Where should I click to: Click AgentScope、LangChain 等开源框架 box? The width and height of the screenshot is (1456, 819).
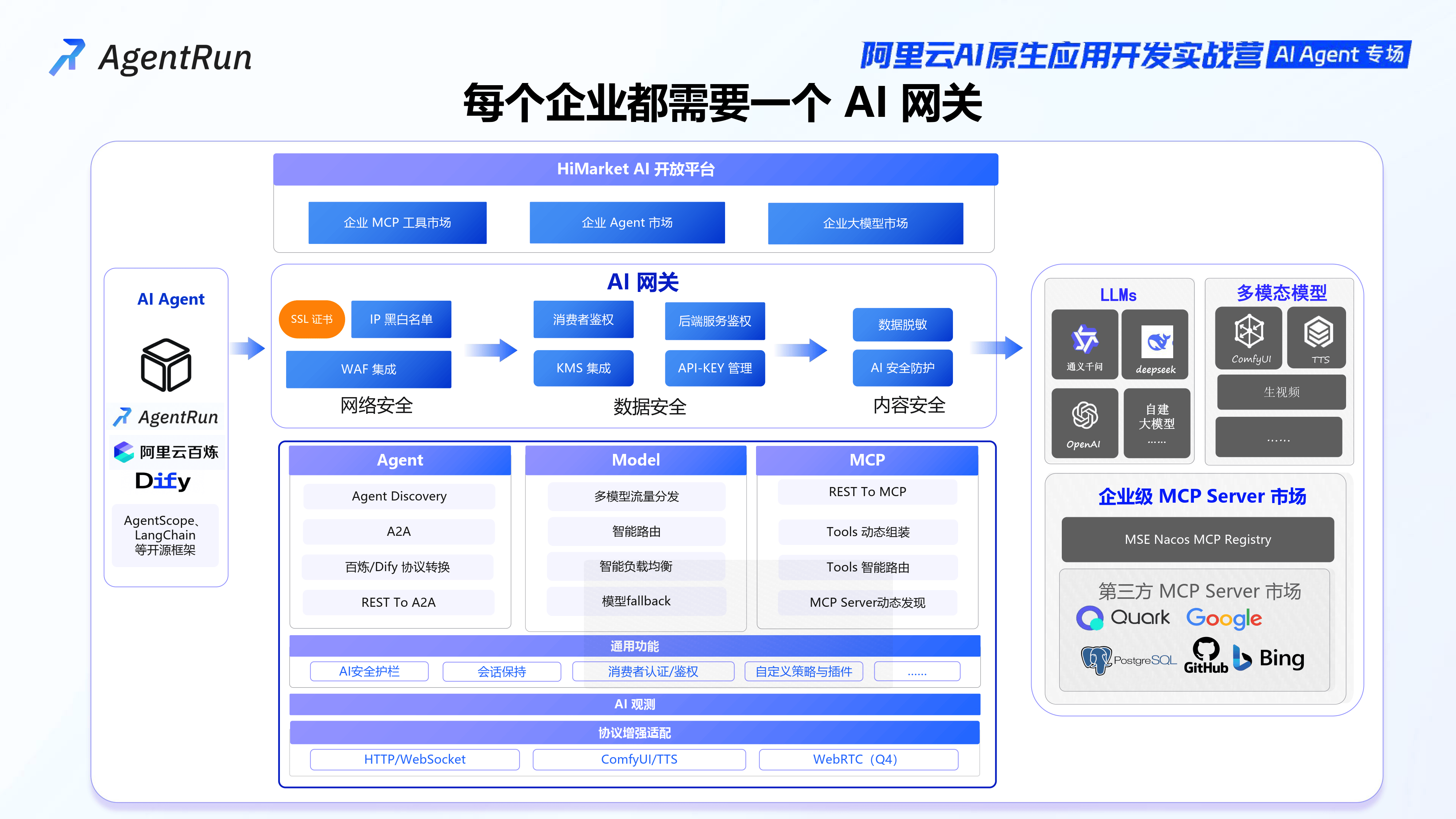165,535
